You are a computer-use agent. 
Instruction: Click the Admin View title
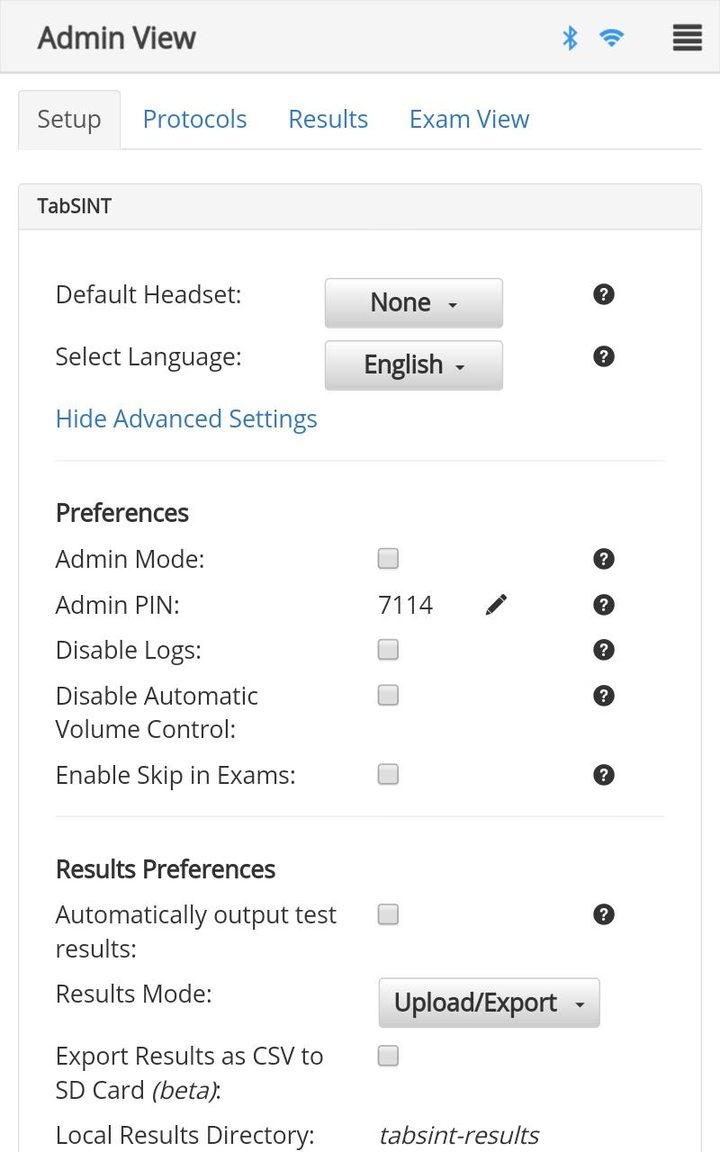click(x=116, y=37)
